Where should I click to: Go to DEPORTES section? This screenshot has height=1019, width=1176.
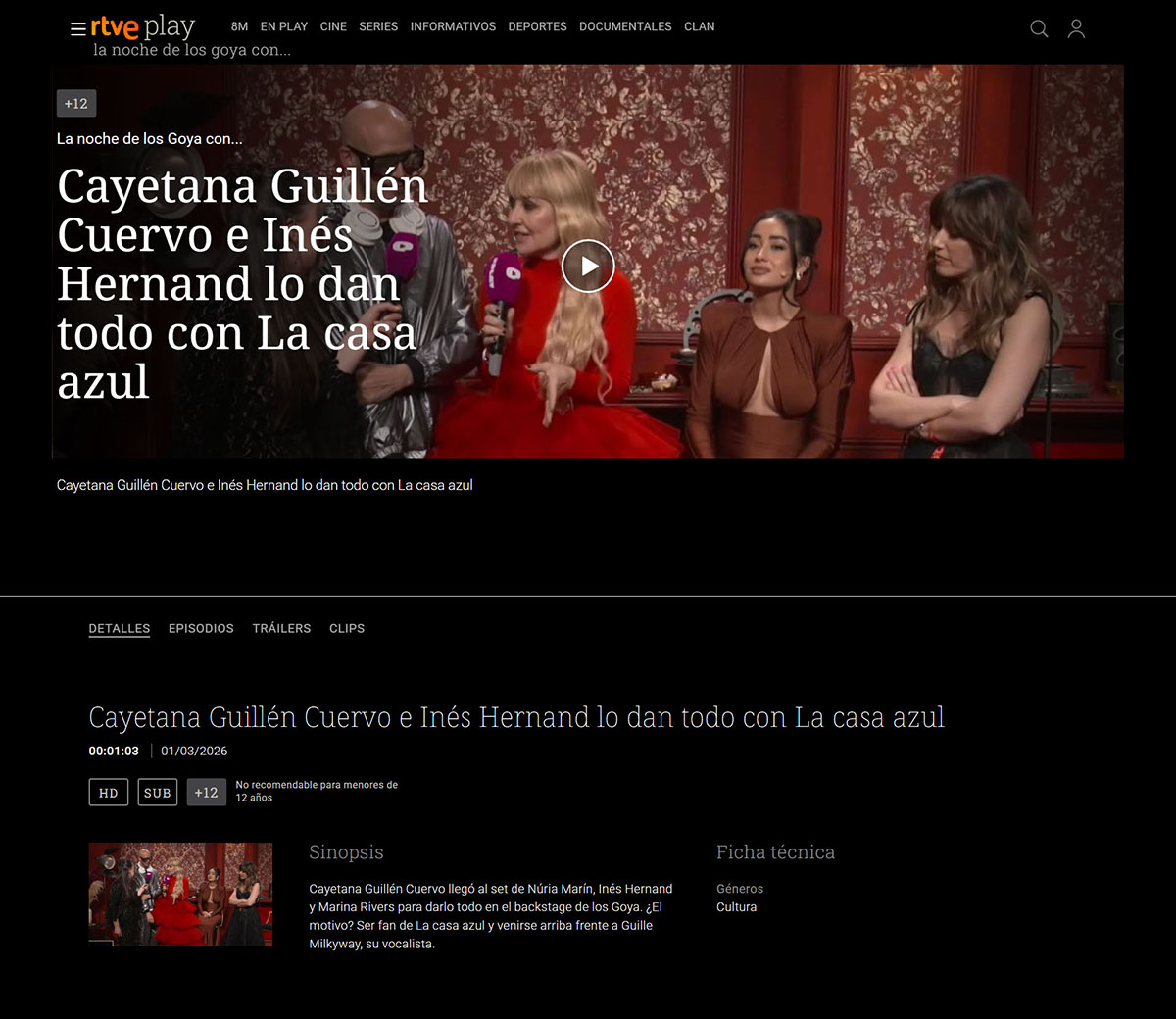point(537,26)
